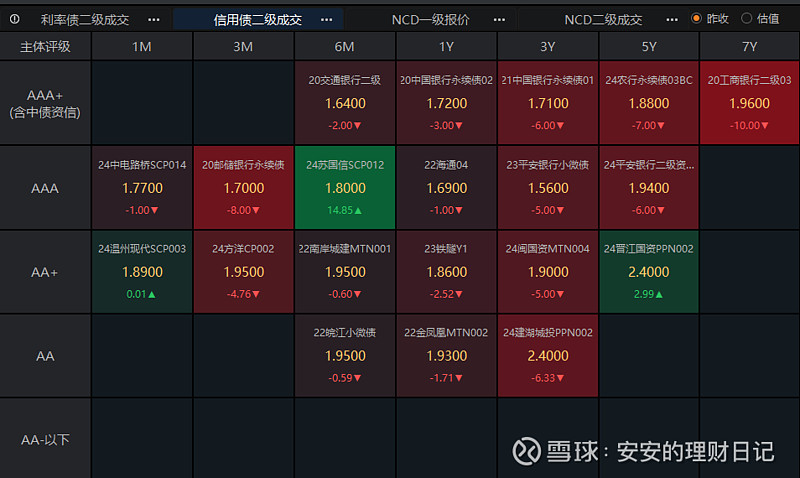The image size is (800, 478).
Task: Open the 24方洋CP002 cell
Action: [243, 272]
